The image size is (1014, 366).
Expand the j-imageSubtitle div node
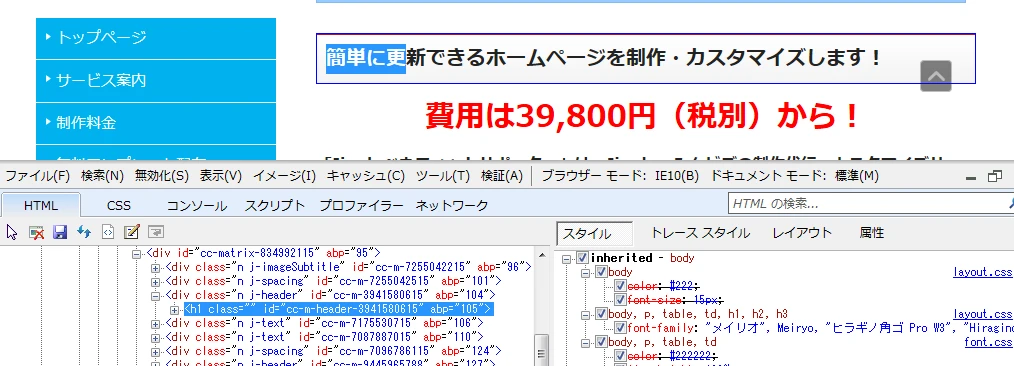(155, 268)
